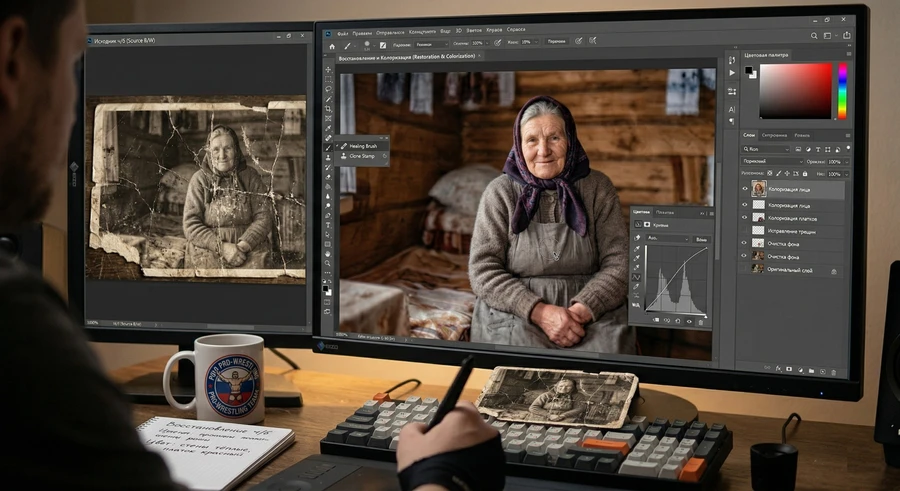Show the Исправление трещин layer
900x491 pixels.
(744, 230)
